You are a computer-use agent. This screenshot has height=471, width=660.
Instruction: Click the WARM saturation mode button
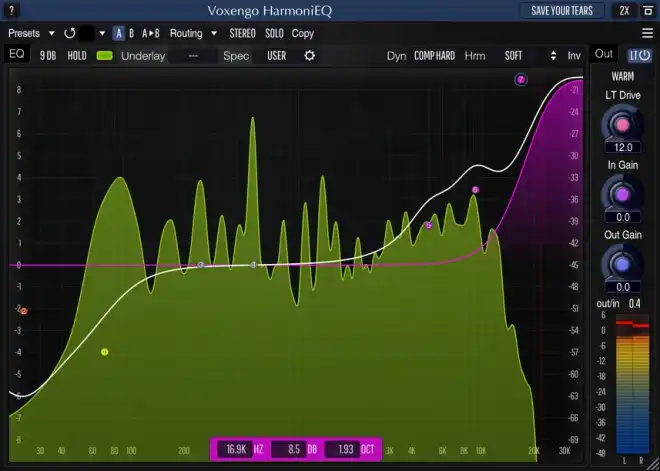tap(623, 77)
